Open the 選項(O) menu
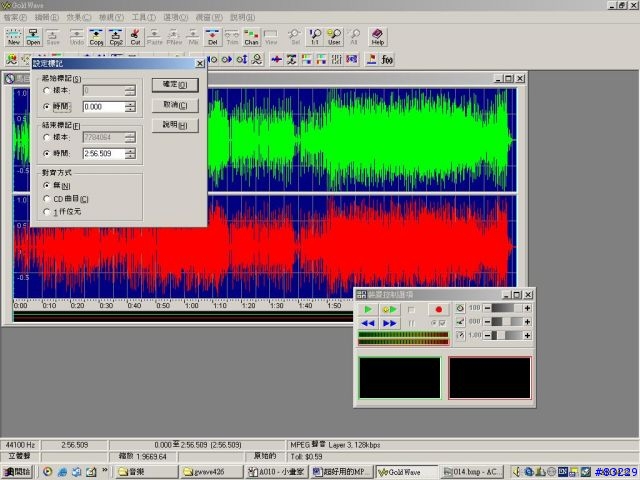Screen dimensions: 640x480 tap(176, 18)
